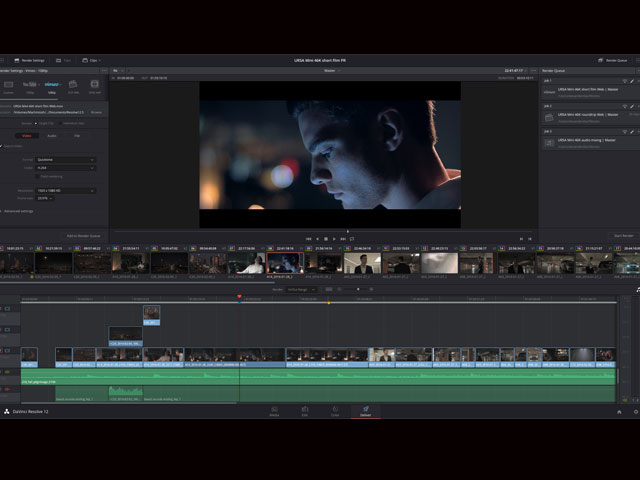Open the Render In/Out Range dropdown
The image size is (640, 480).
(x=301, y=289)
